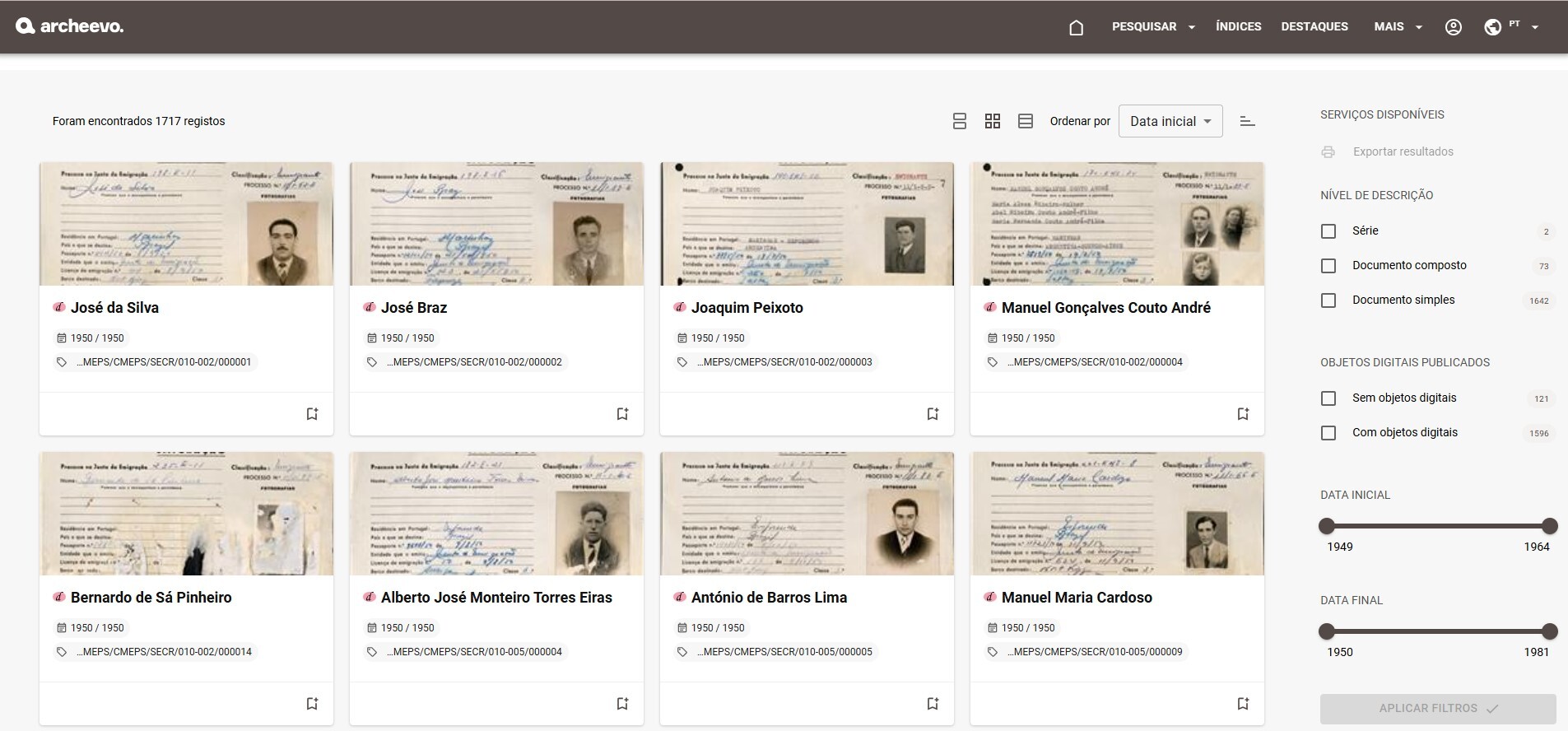Open the Índices menu item
Image resolution: width=1568 pixels, height=731 pixels.
click(1238, 27)
